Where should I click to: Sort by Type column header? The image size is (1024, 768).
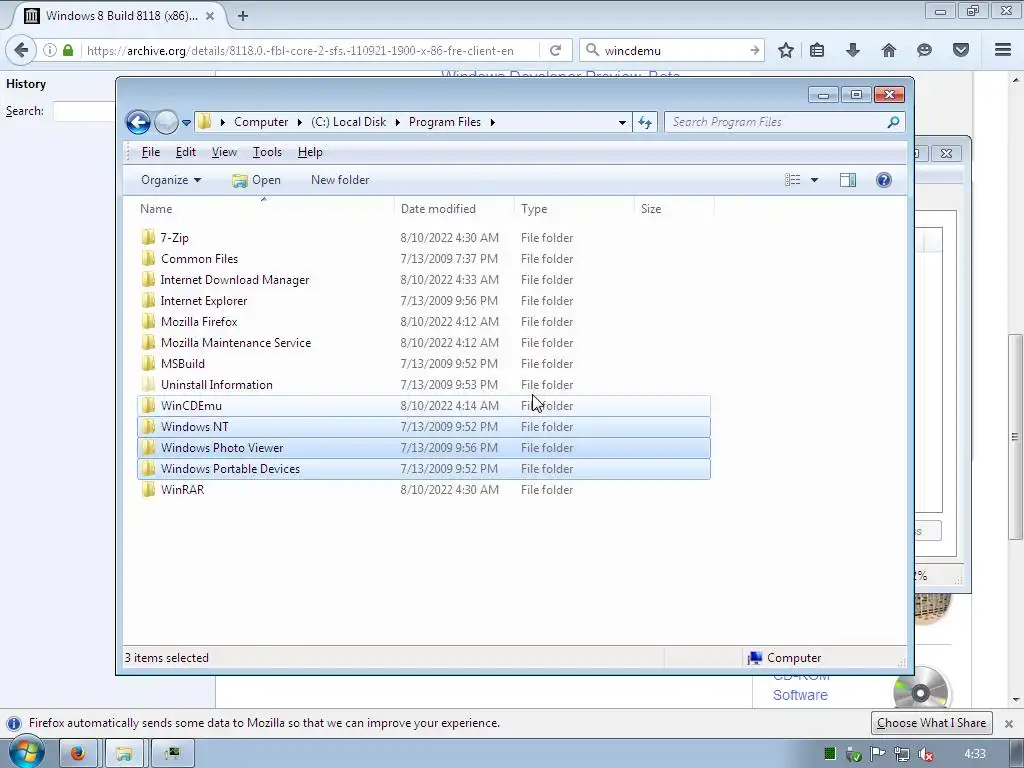[574, 209]
